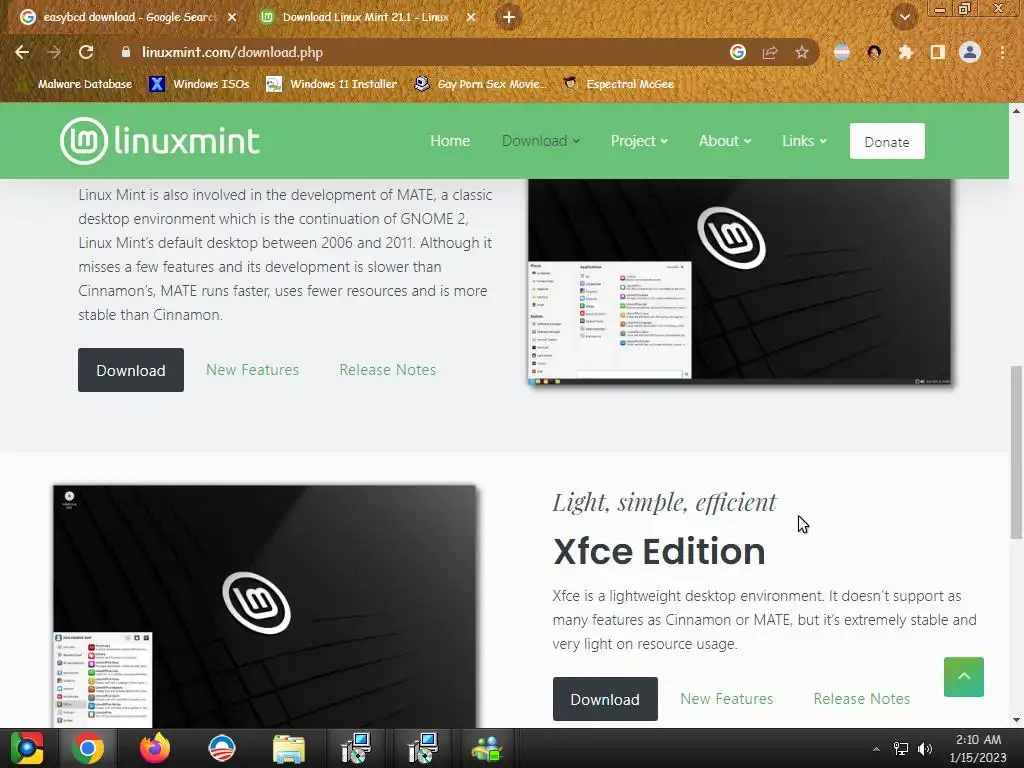Open the Messenger people icon in taskbar
The image size is (1024, 768).
[x=487, y=748]
